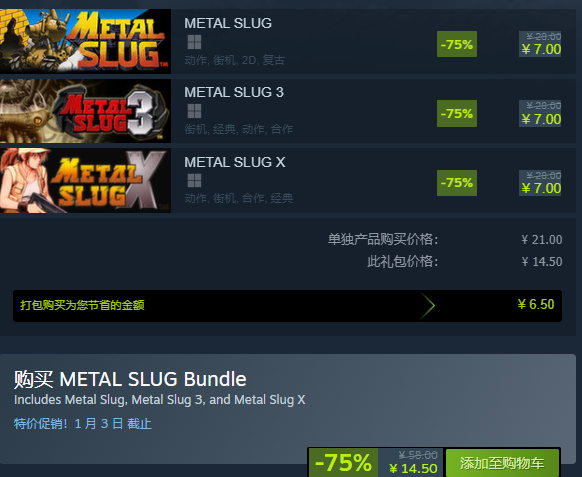582x477 pixels.
Task: Click the -75% badge on METAL SLUG 3 row
Action: 457,113
